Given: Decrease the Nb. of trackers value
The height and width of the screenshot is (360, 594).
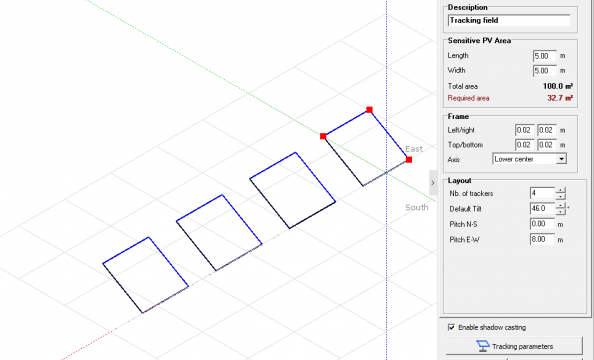Looking at the screenshot, I should tap(561, 196).
